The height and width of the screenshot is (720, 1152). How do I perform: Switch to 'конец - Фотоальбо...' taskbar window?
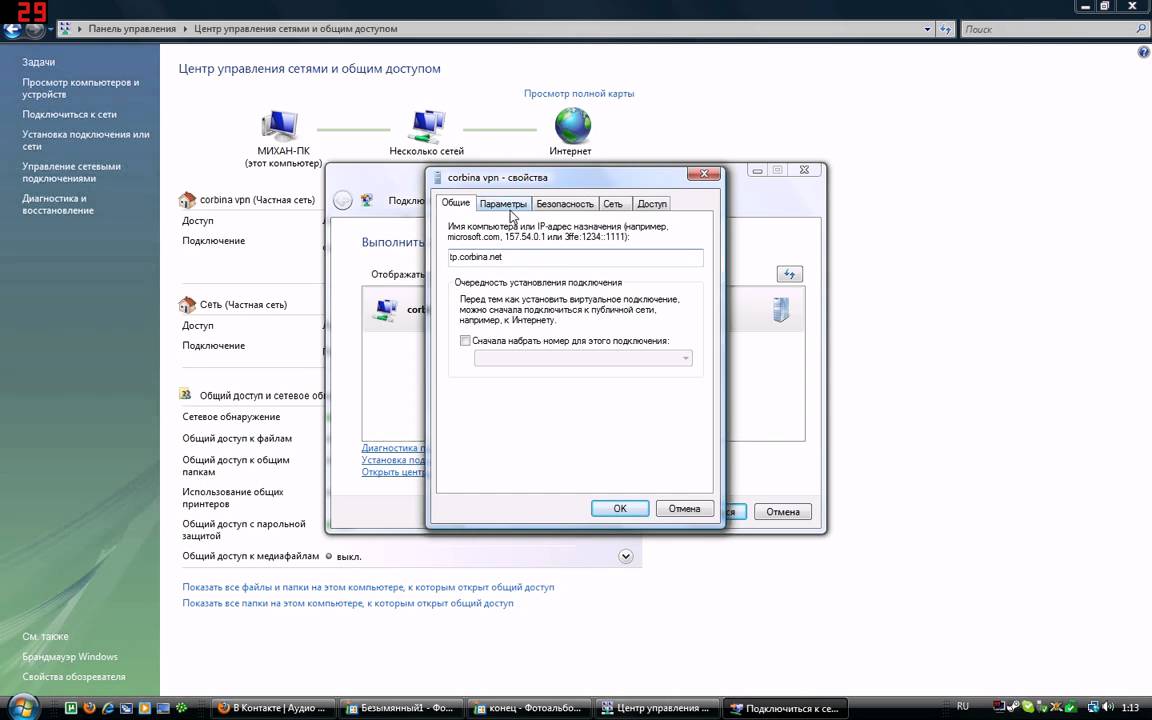pyautogui.click(x=529, y=708)
